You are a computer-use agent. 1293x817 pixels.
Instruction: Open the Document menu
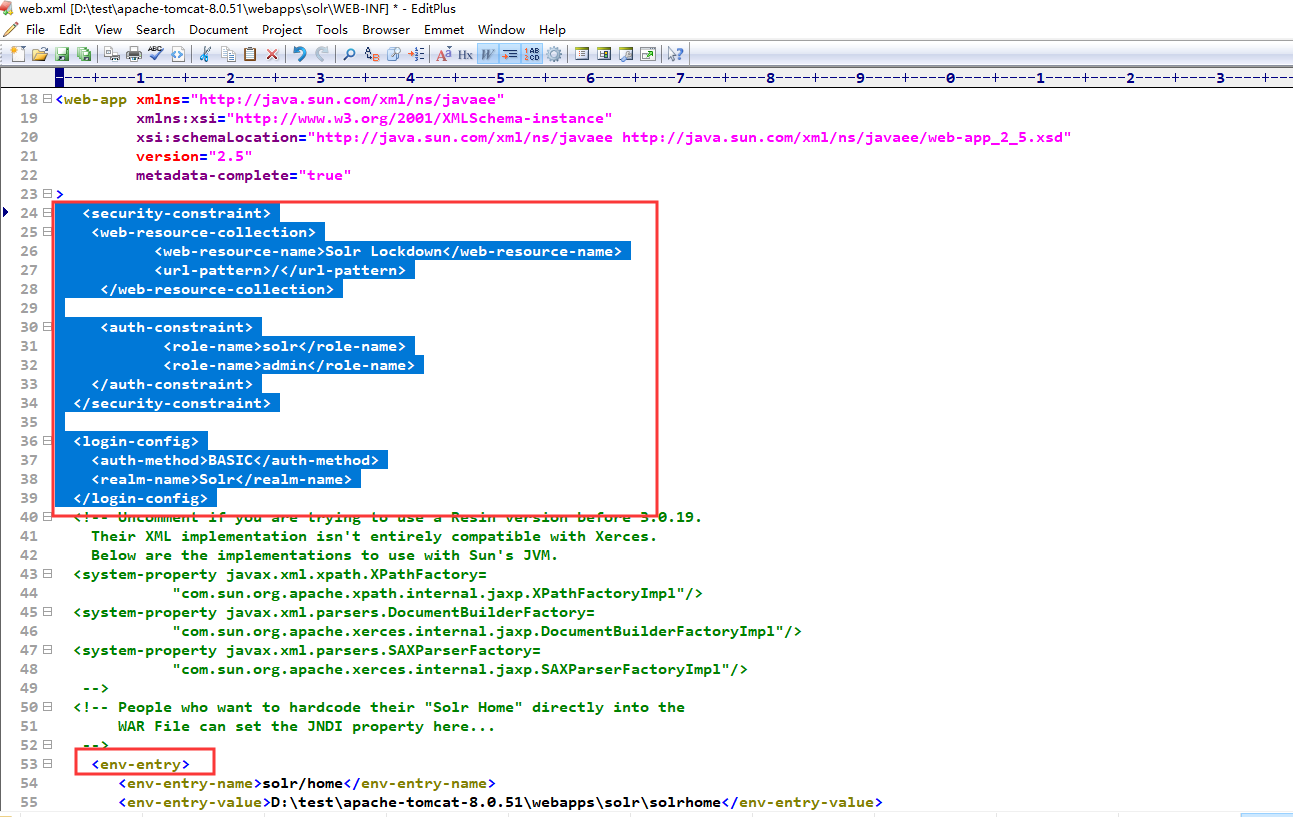tap(219, 29)
